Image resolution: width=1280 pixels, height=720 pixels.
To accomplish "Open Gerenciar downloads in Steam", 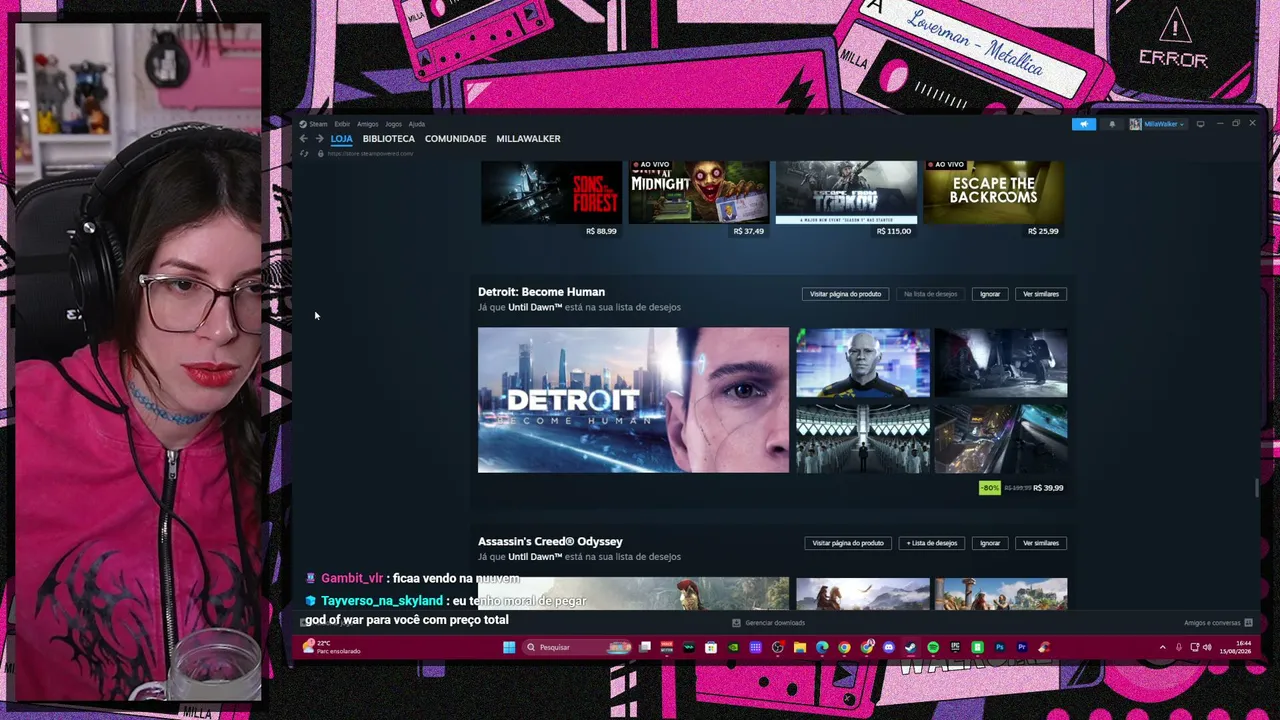I will click(769, 623).
